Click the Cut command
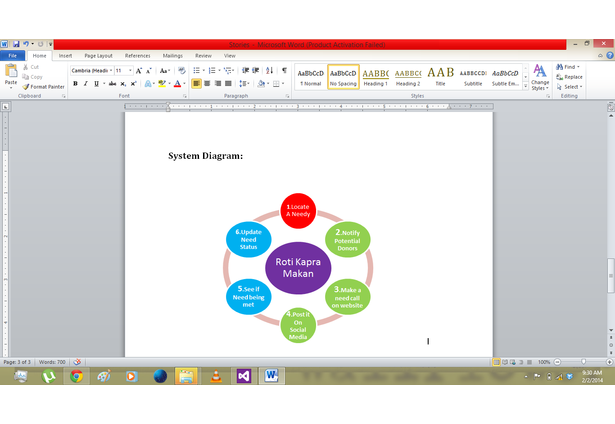The width and height of the screenshot is (615, 424). (x=31, y=67)
